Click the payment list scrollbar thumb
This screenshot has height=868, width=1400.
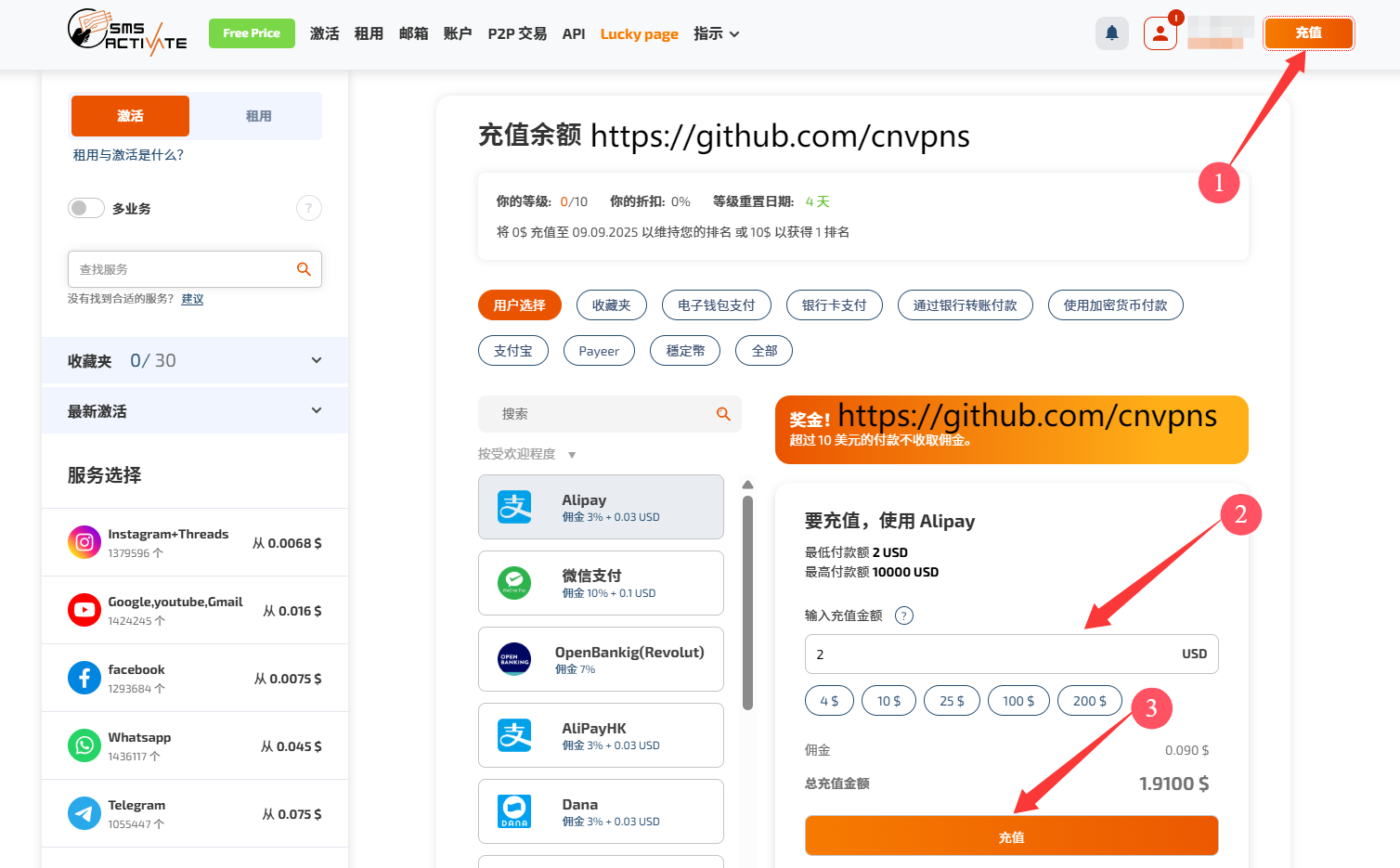point(748,602)
